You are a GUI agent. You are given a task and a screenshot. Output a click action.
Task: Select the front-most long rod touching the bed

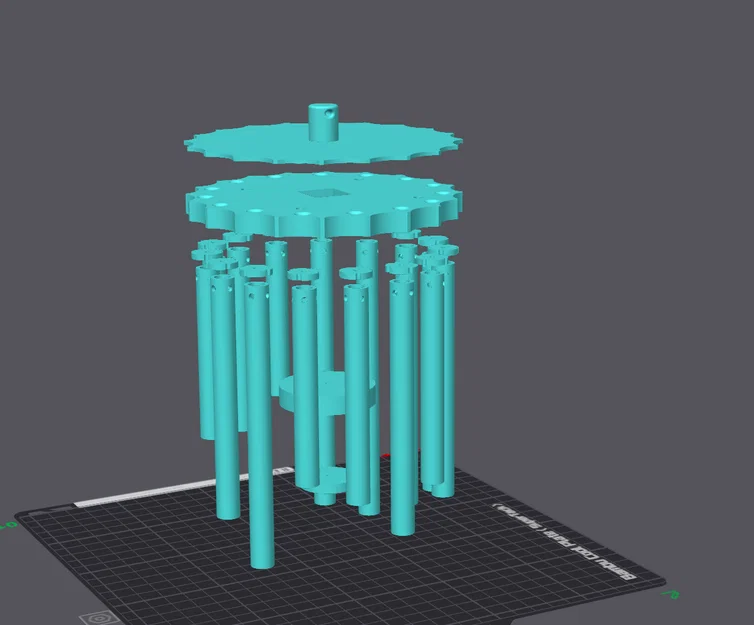coord(261,425)
